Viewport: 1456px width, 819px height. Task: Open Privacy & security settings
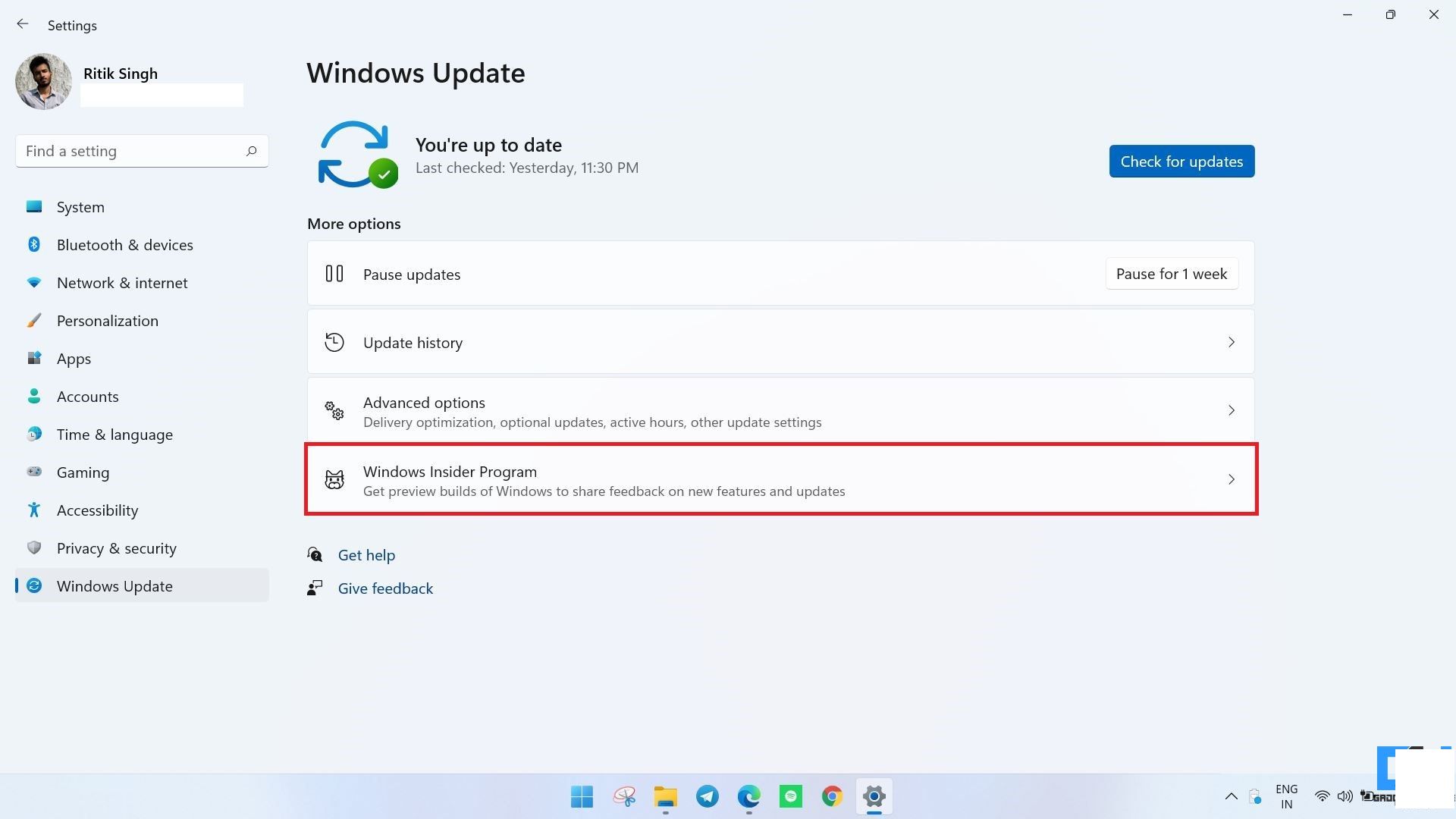[x=116, y=548]
